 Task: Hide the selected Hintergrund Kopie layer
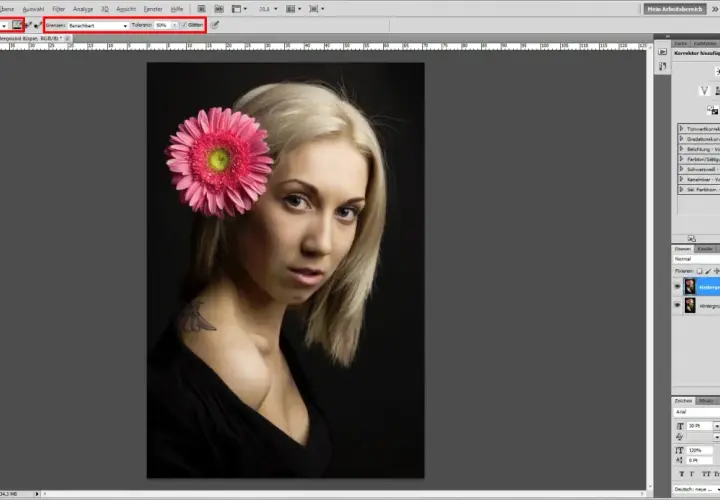[677, 287]
